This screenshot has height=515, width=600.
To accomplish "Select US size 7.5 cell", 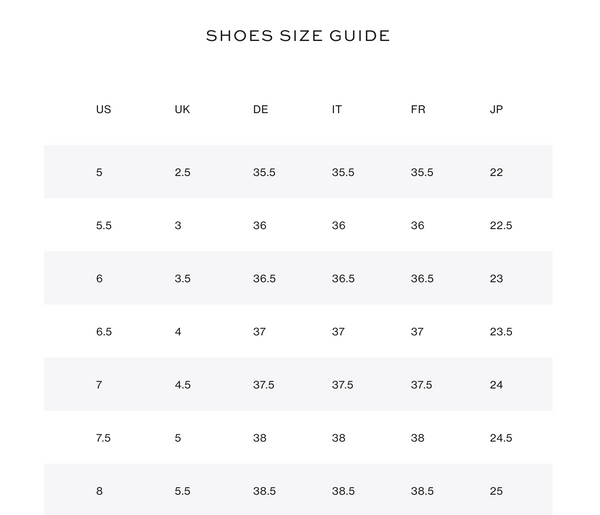I will (103, 438).
